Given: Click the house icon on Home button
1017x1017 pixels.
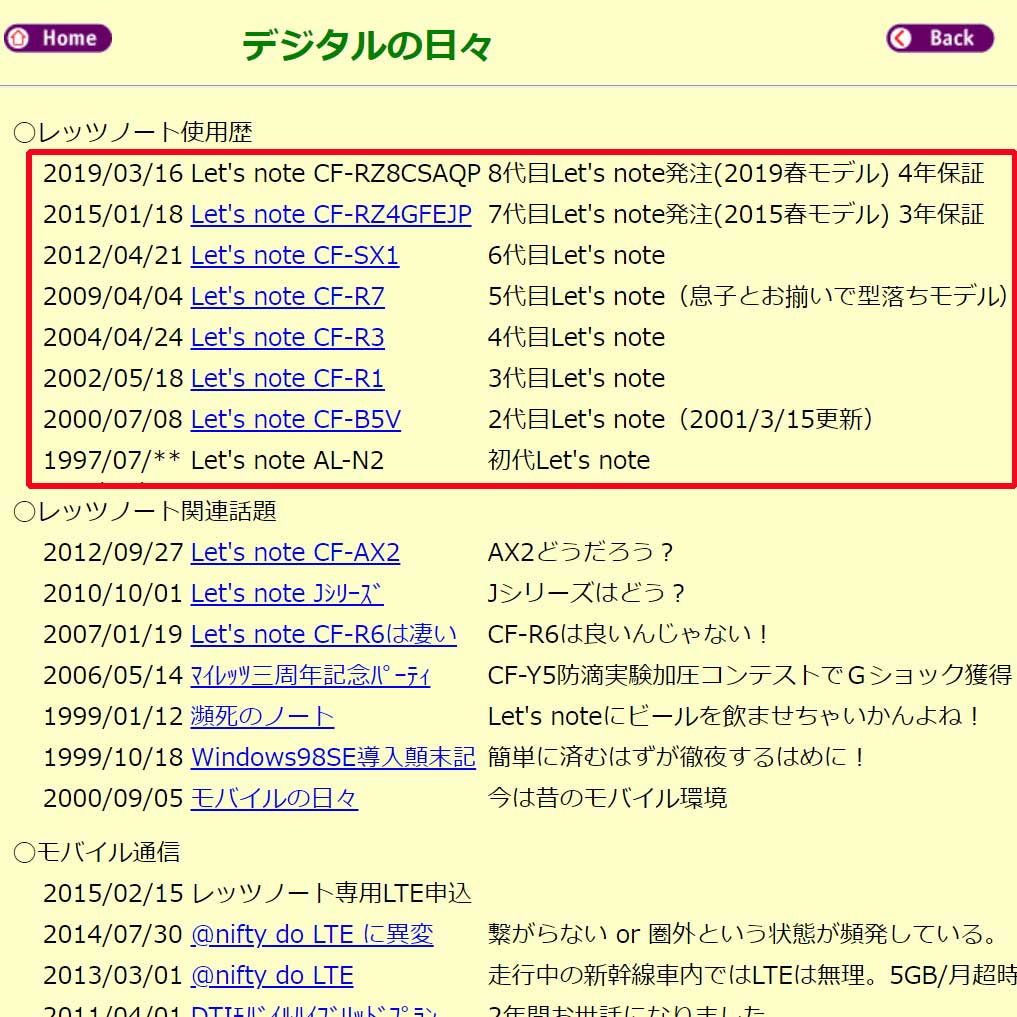Looking at the screenshot, I should click(x=19, y=38).
